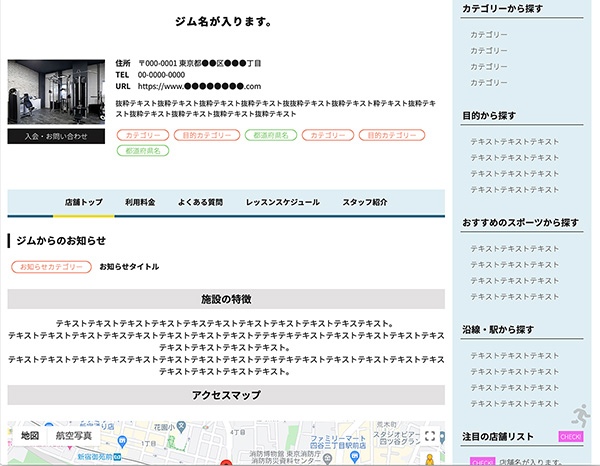Open the スタッフ紹介 tab
The width and height of the screenshot is (600, 466).
click(x=365, y=202)
